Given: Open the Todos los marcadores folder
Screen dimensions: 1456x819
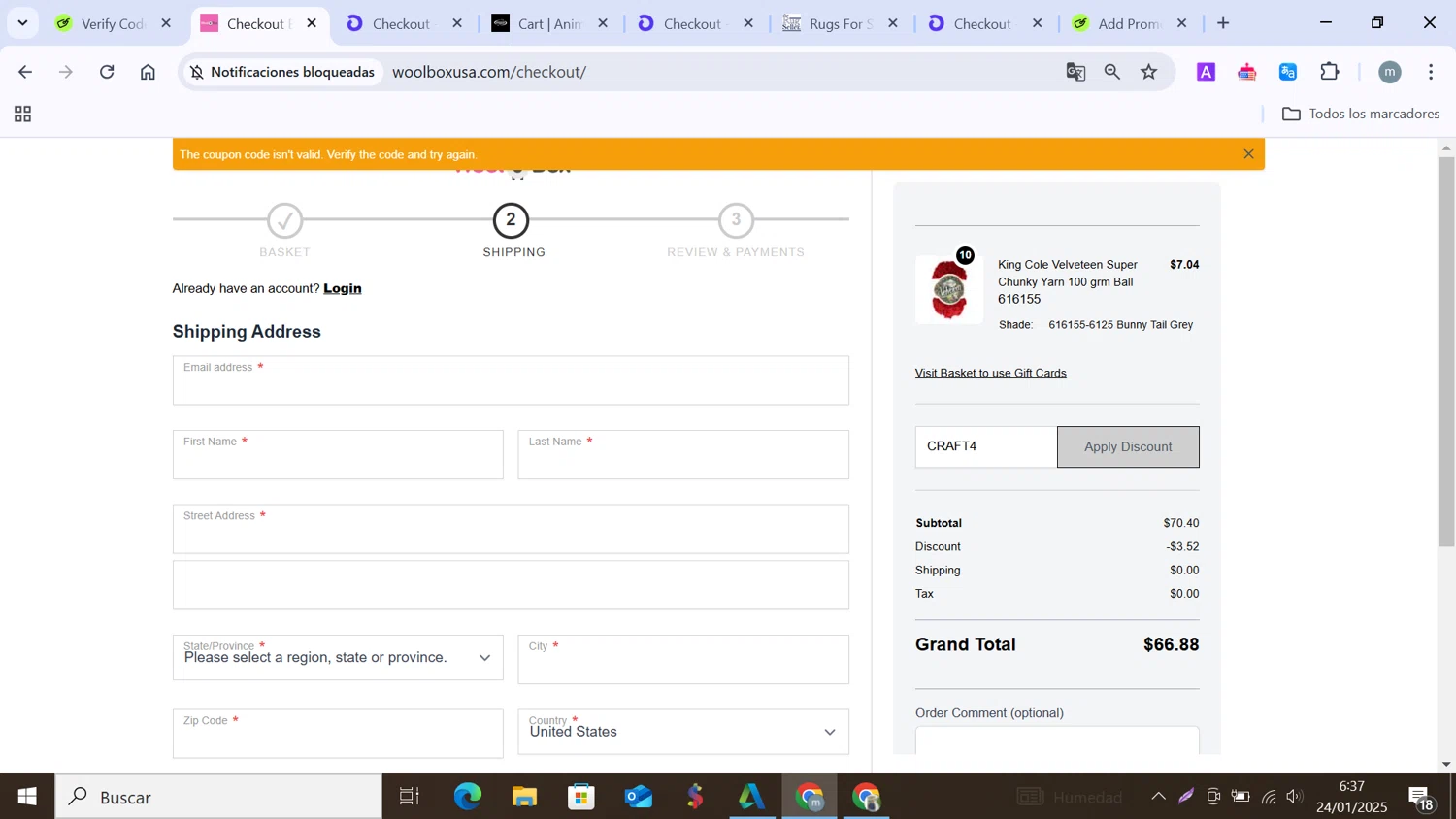Looking at the screenshot, I should coord(1361,115).
